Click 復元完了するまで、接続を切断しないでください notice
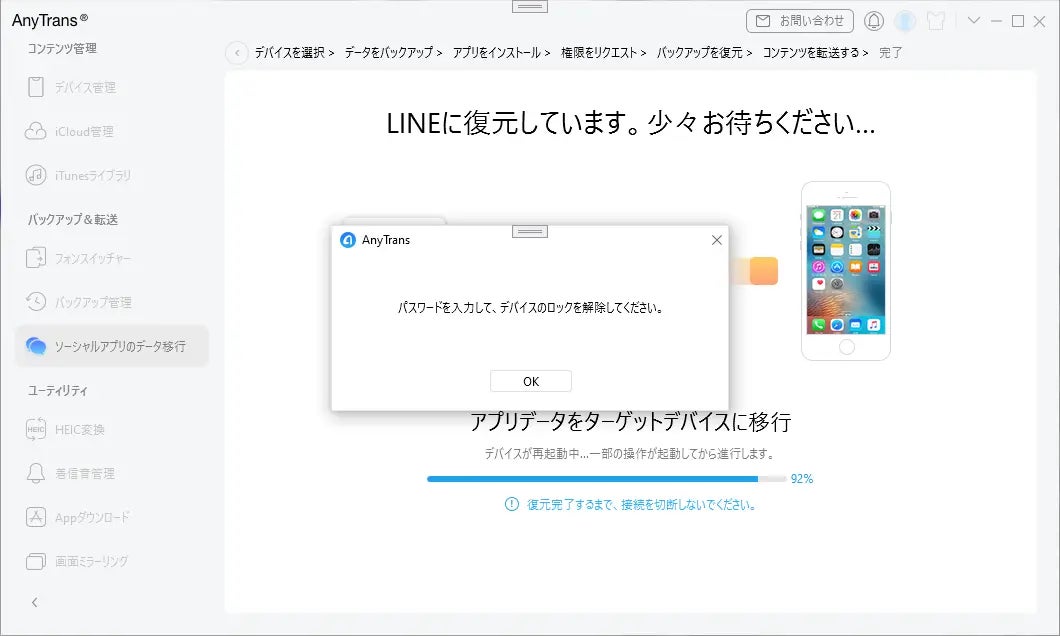Image resolution: width=1060 pixels, height=636 pixels. [641, 505]
